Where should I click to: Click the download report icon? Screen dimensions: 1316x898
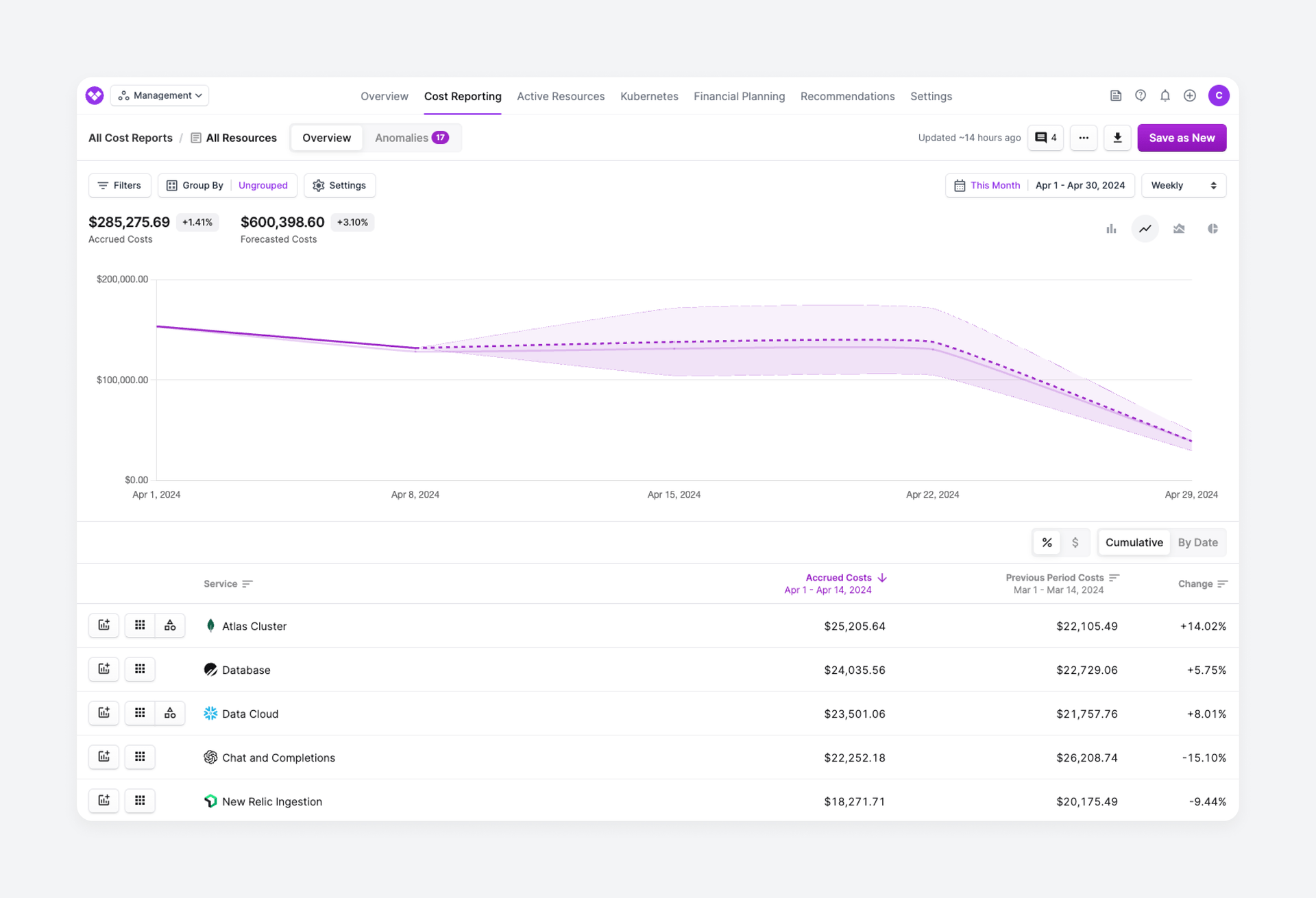click(x=1117, y=138)
